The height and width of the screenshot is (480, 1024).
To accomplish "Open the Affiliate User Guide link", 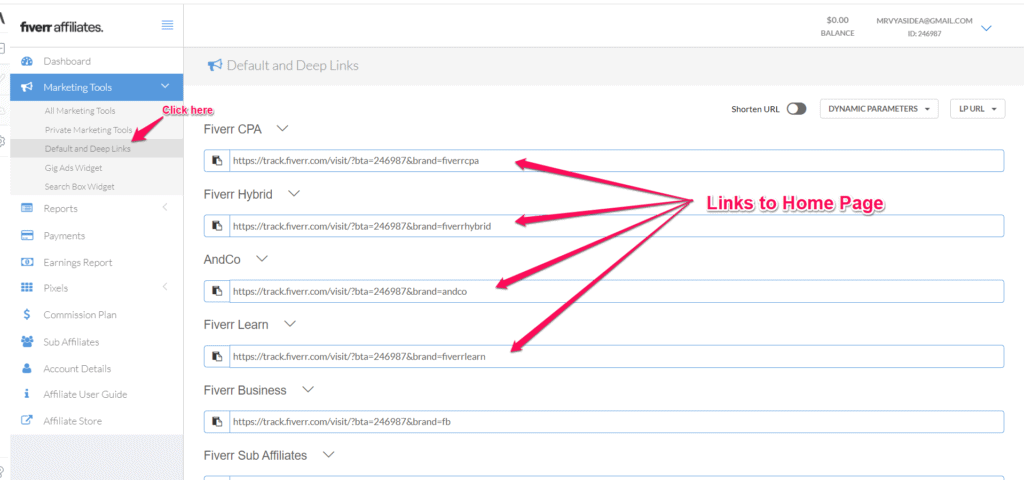I will 85,395.
